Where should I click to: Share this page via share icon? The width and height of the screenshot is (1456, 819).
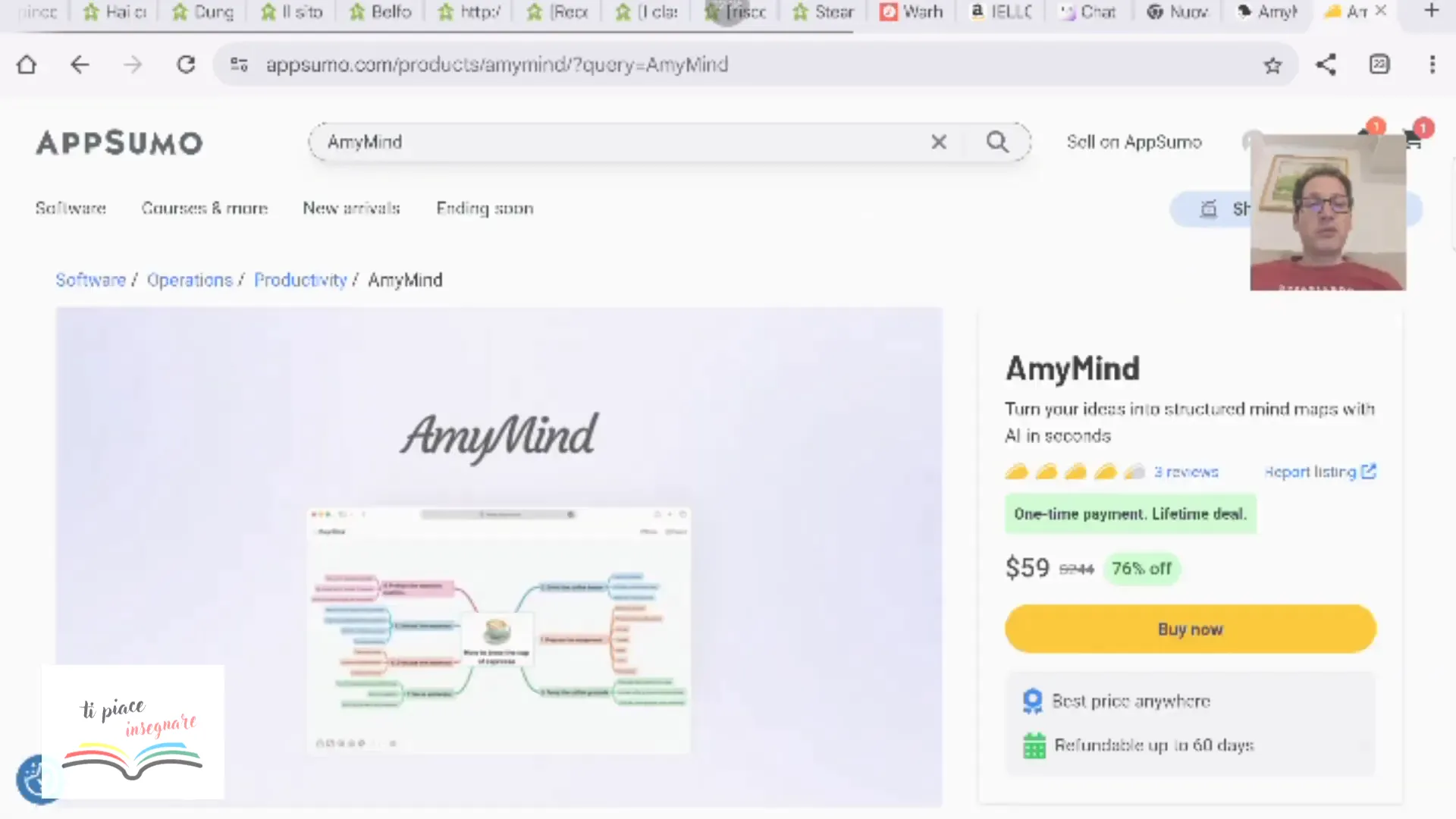point(1326,64)
